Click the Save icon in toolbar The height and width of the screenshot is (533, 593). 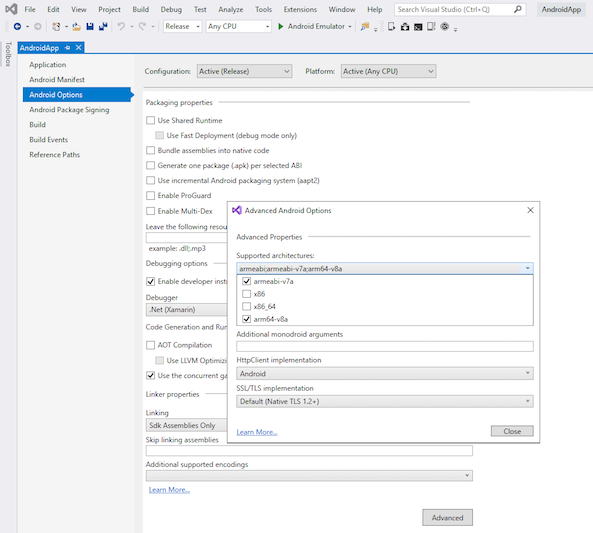[x=90, y=26]
